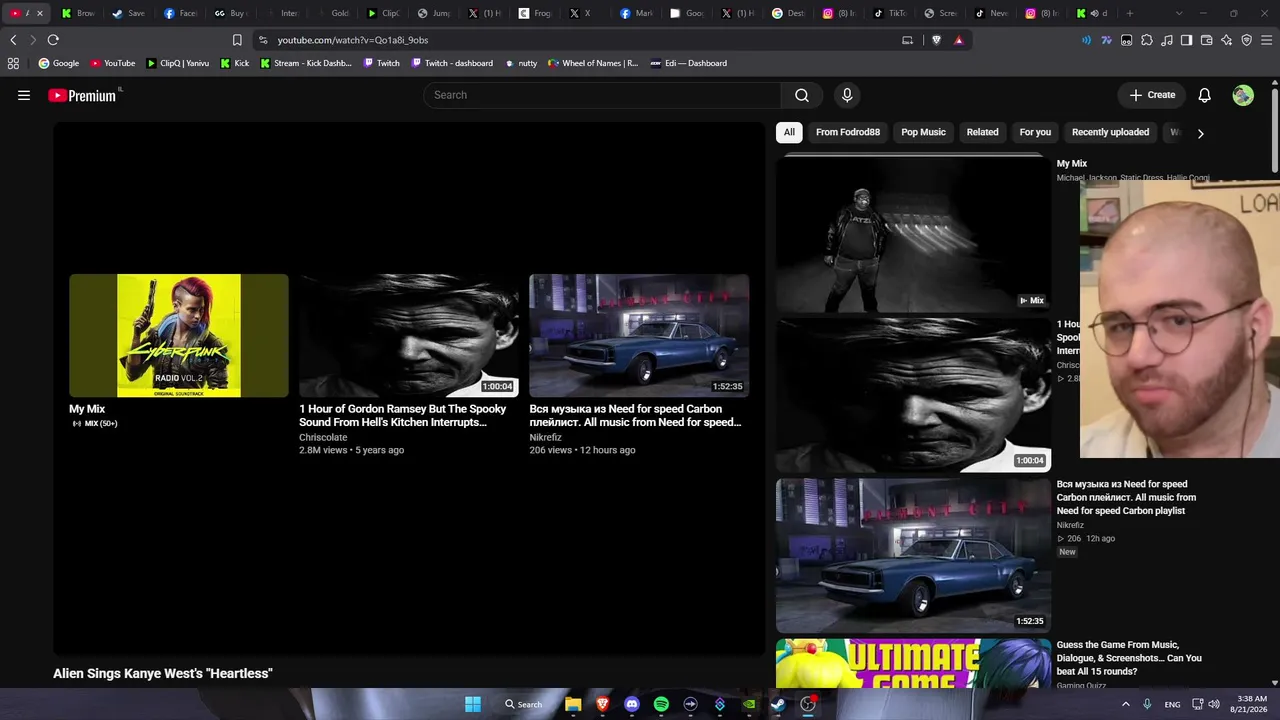Image resolution: width=1280 pixels, height=720 pixels.
Task: Open Steam from the taskbar
Action: [x=778, y=704]
